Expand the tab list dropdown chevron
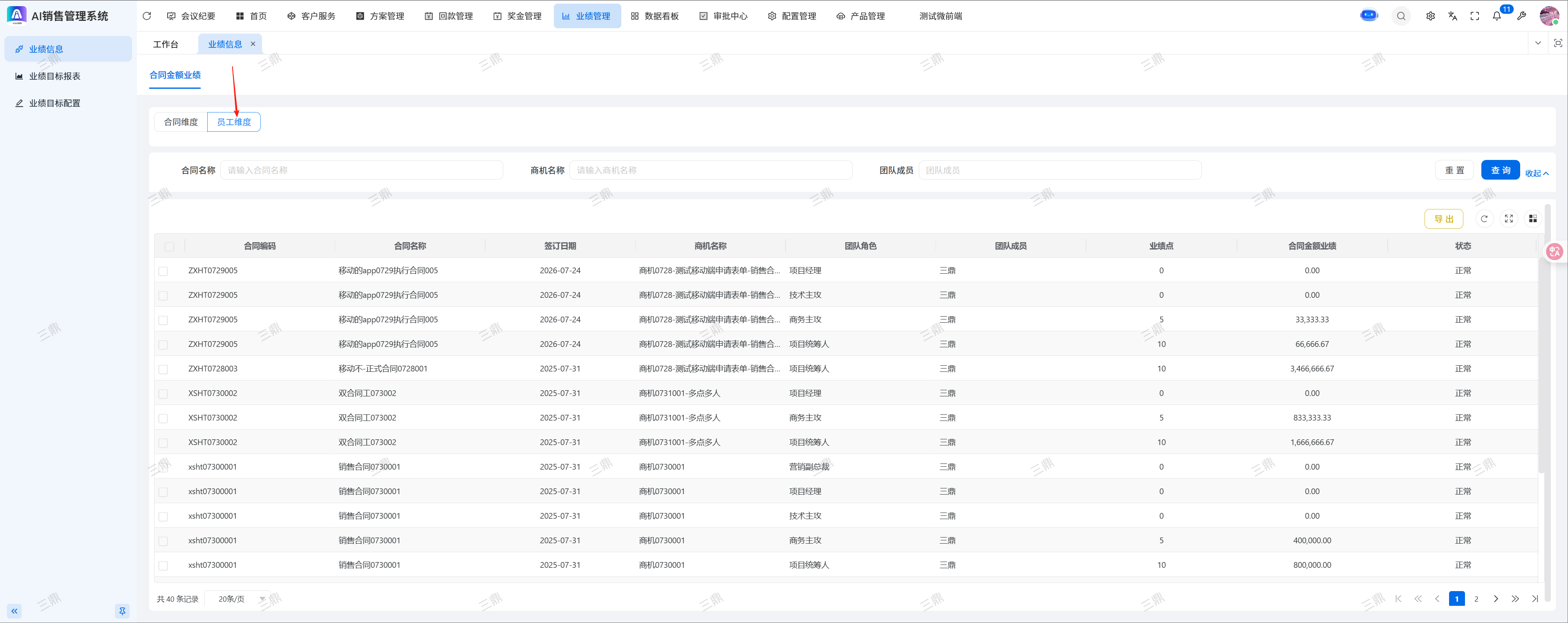The width and height of the screenshot is (1568, 623). 1538,43
